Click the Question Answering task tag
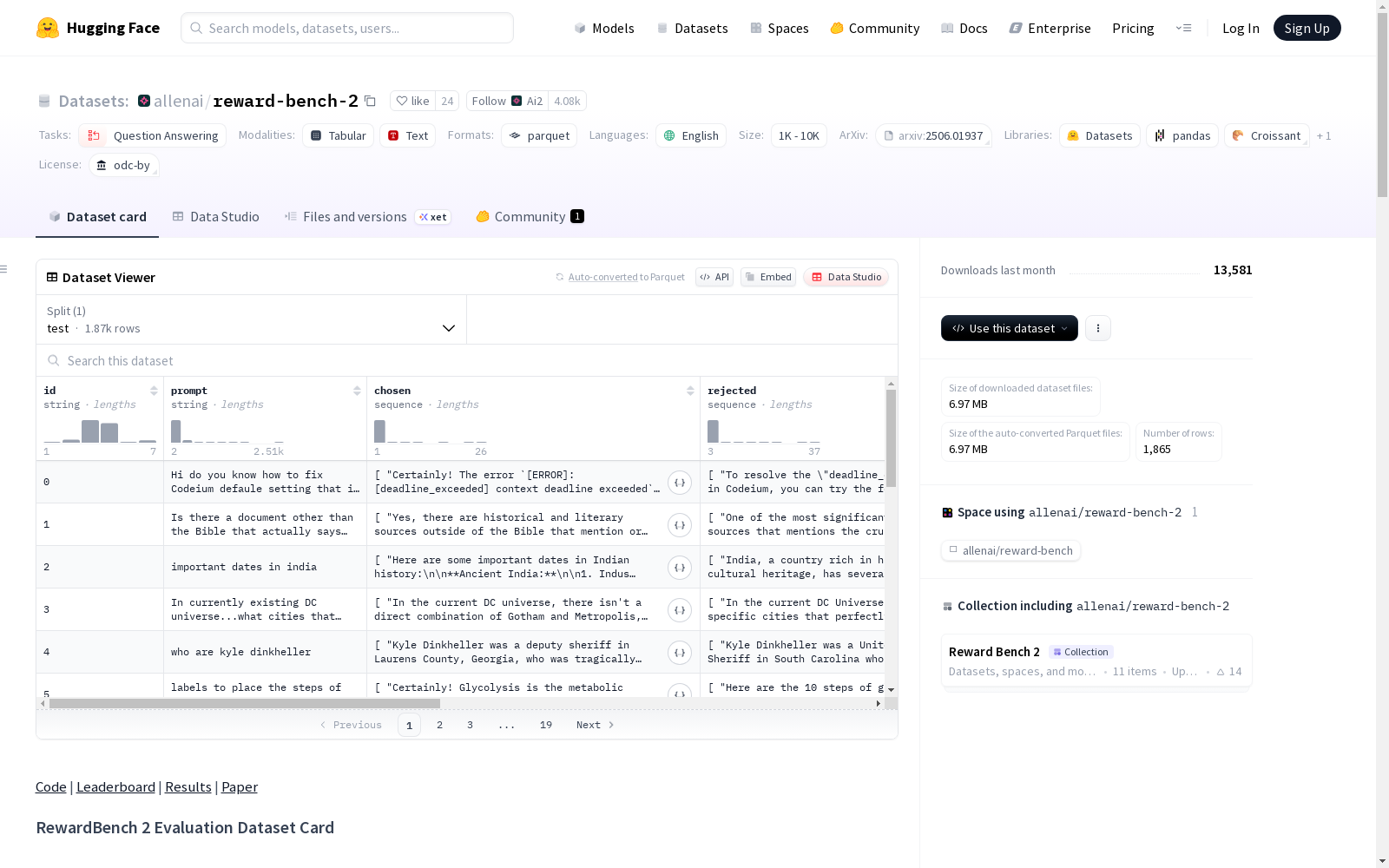 [x=153, y=135]
